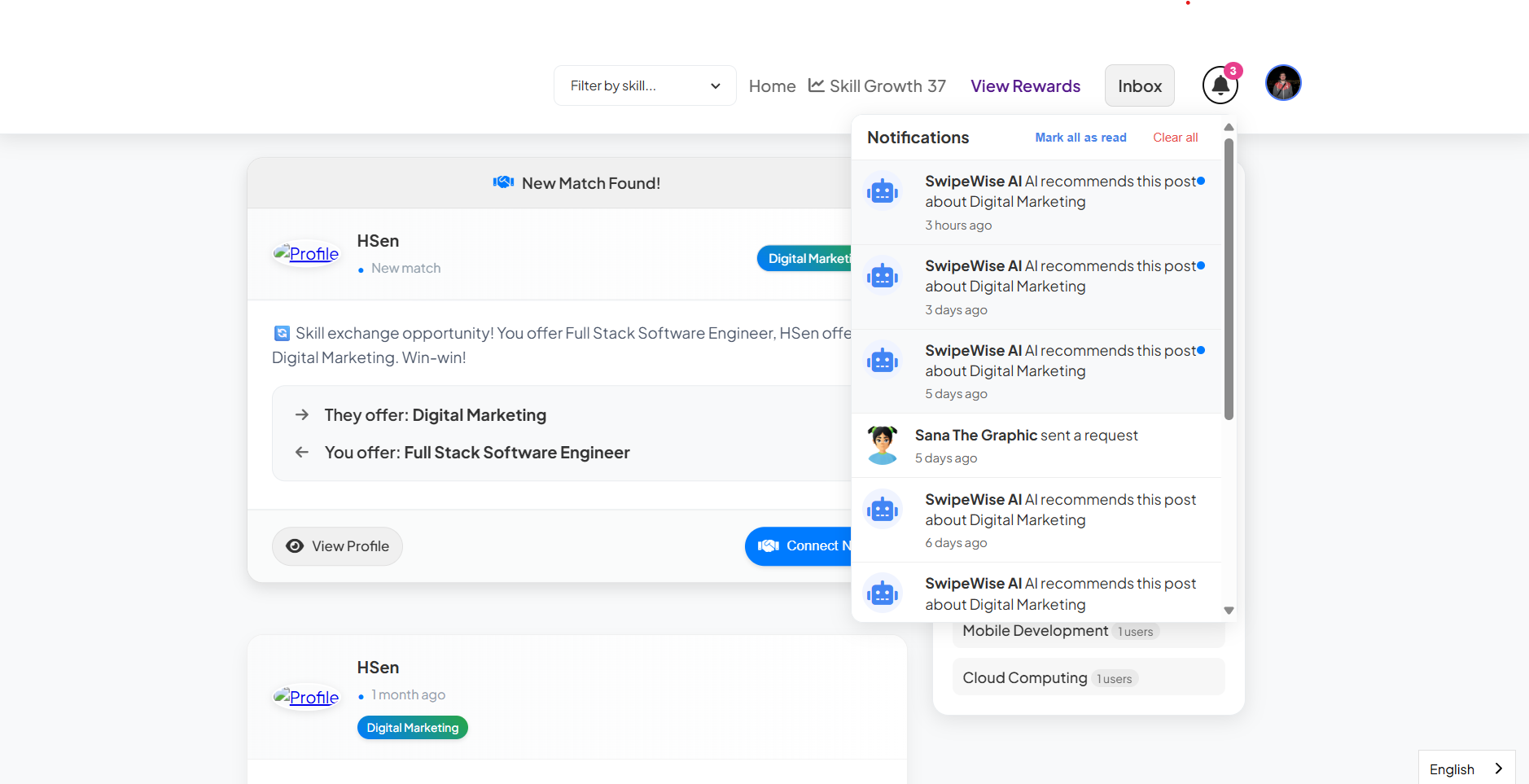Click the notification panel scroll-up arrow
This screenshot has height=784, width=1529.
1229,127
